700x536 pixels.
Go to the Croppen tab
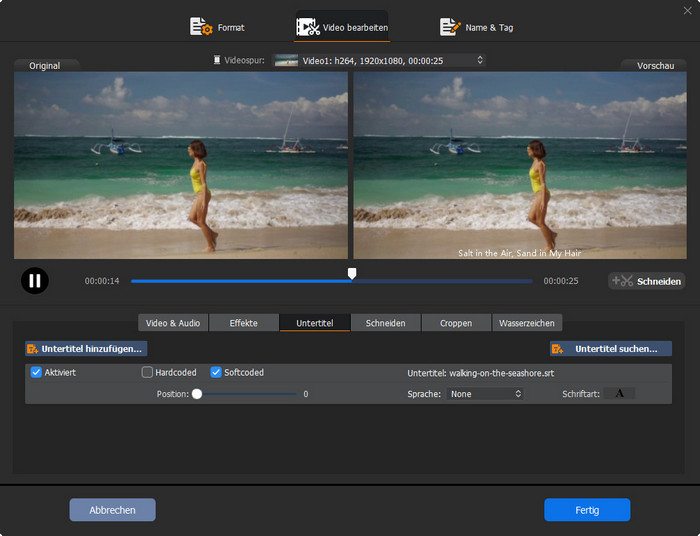pyautogui.click(x=456, y=323)
